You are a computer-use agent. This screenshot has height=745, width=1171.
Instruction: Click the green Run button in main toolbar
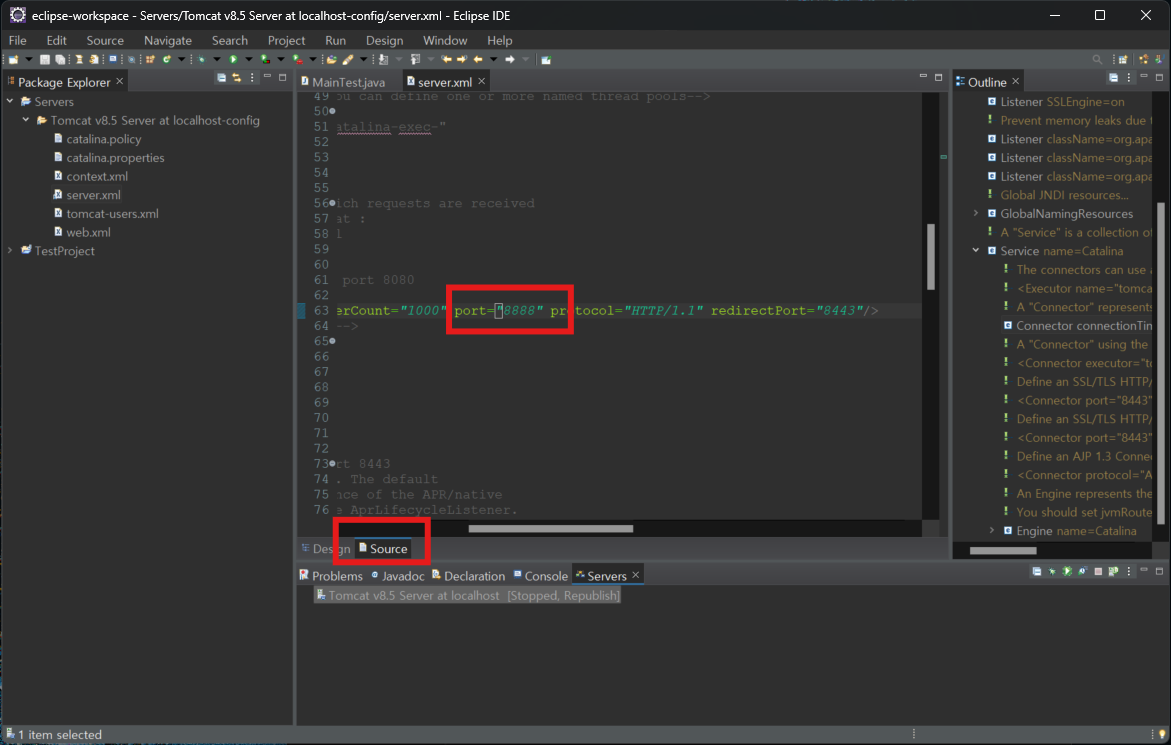click(x=233, y=60)
